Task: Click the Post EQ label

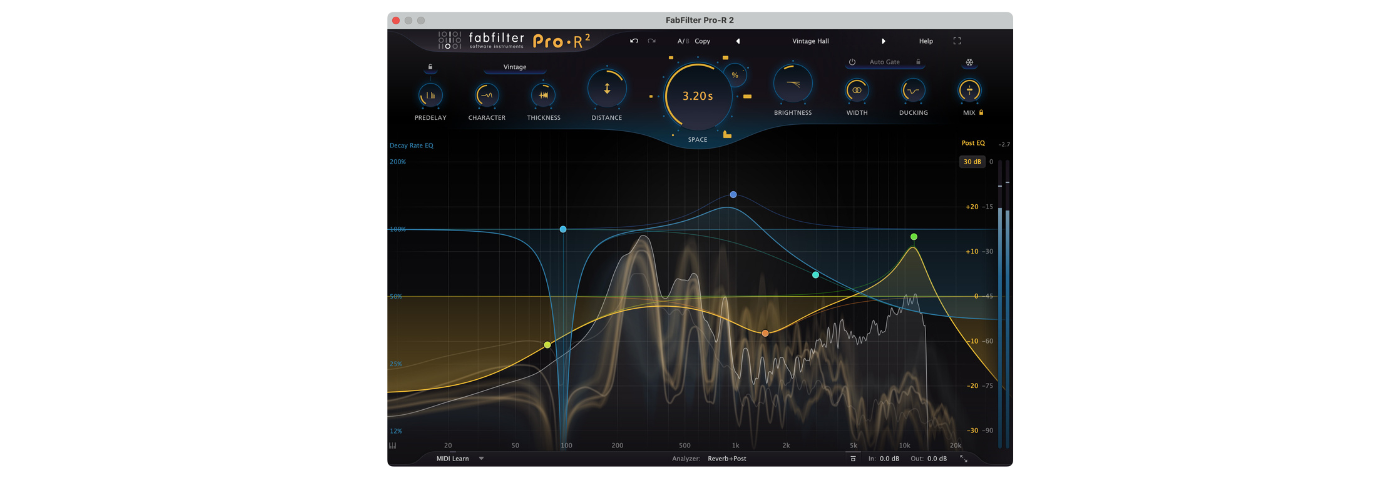Action: click(973, 143)
